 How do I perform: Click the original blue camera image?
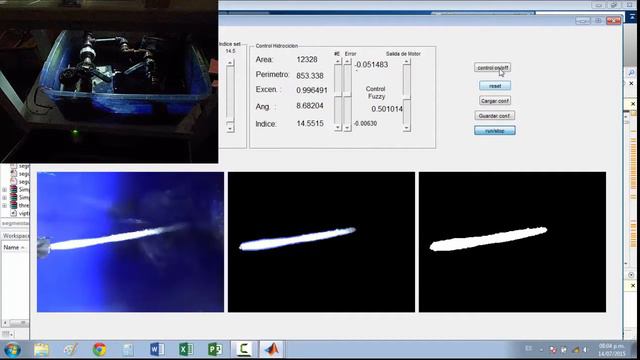click(x=130, y=242)
